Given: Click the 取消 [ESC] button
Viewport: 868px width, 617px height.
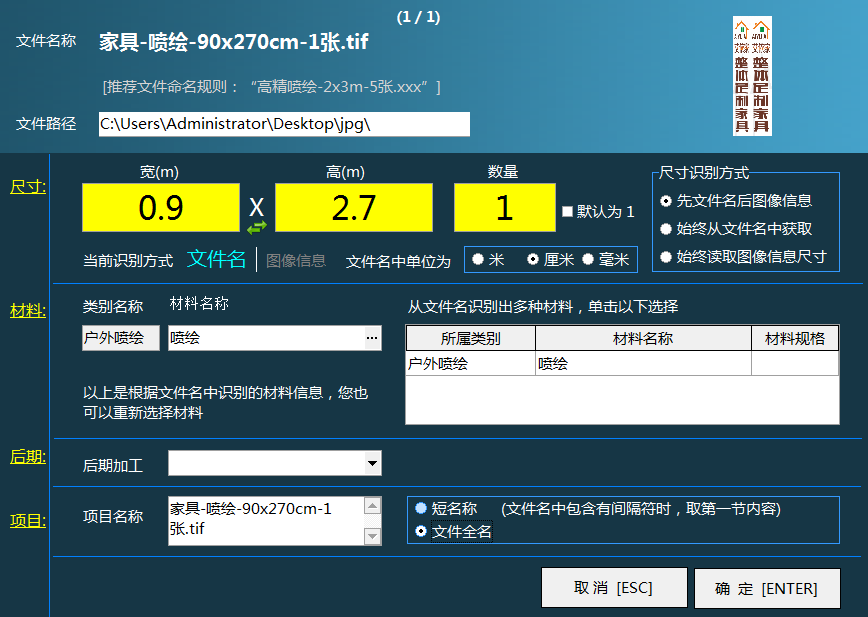Looking at the screenshot, I should [x=614, y=588].
